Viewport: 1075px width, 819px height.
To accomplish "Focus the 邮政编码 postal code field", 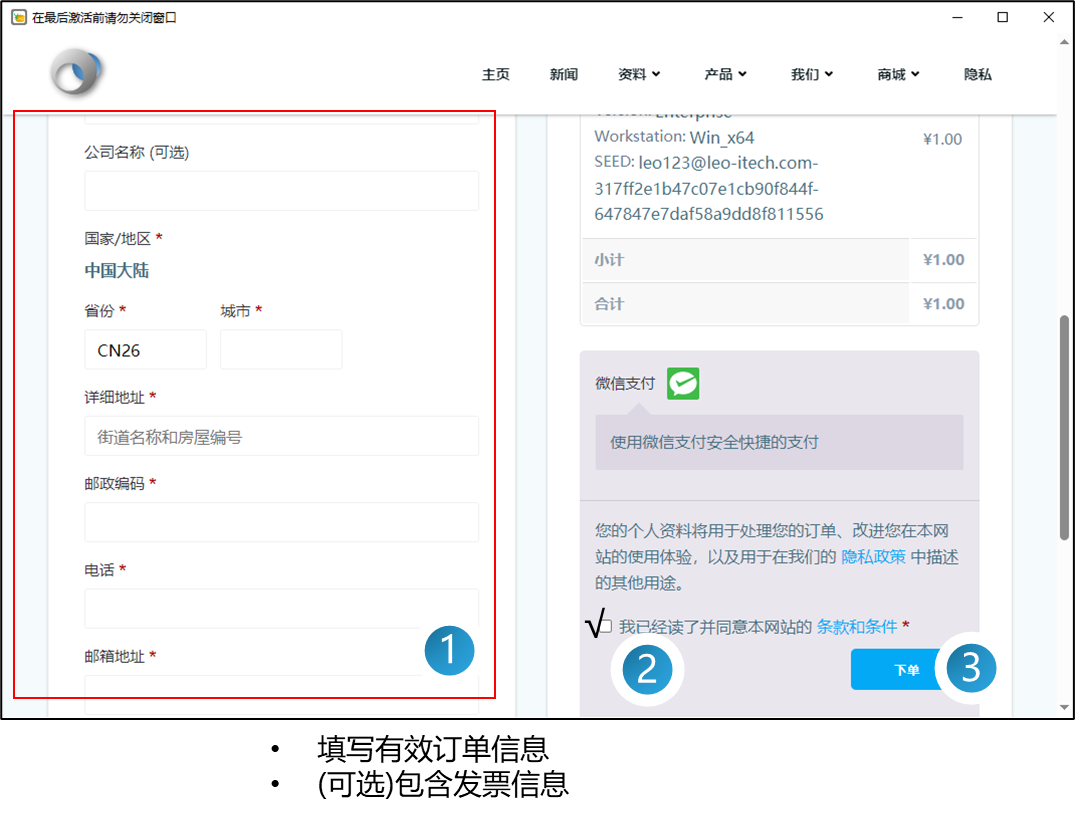I will (281, 522).
